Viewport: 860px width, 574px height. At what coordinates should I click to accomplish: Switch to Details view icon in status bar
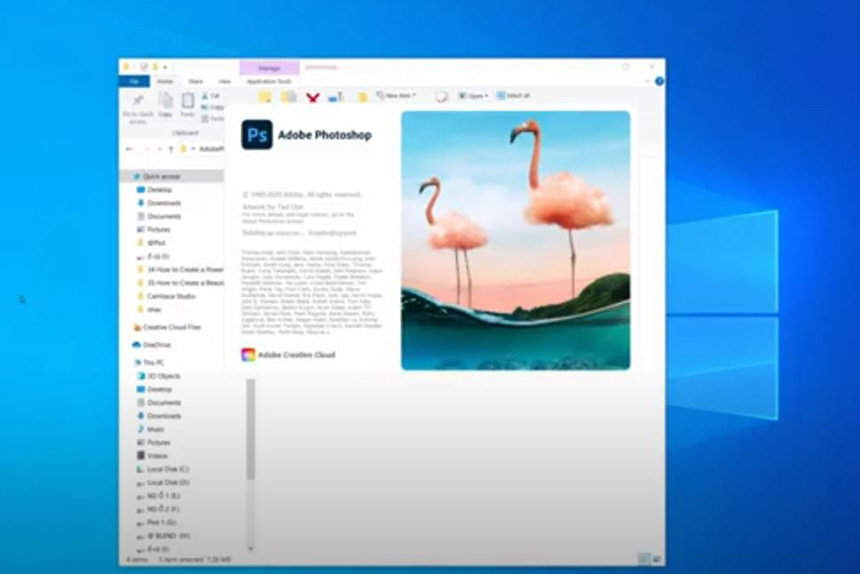pyautogui.click(x=643, y=559)
